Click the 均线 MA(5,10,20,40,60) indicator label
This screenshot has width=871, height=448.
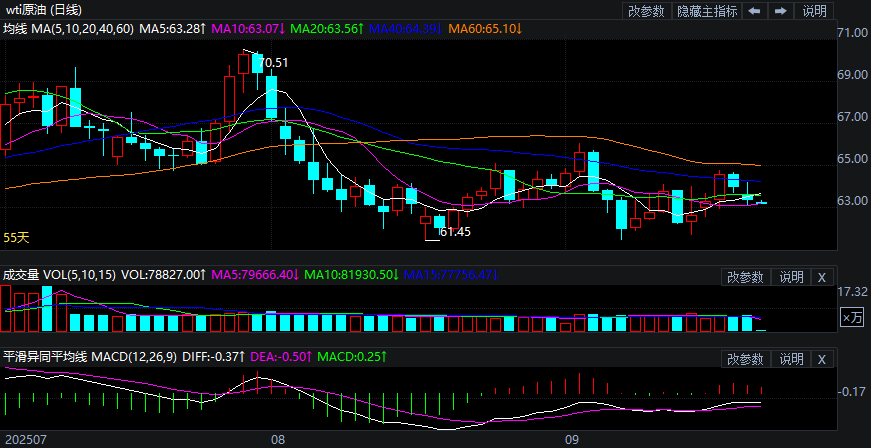click(x=68, y=29)
